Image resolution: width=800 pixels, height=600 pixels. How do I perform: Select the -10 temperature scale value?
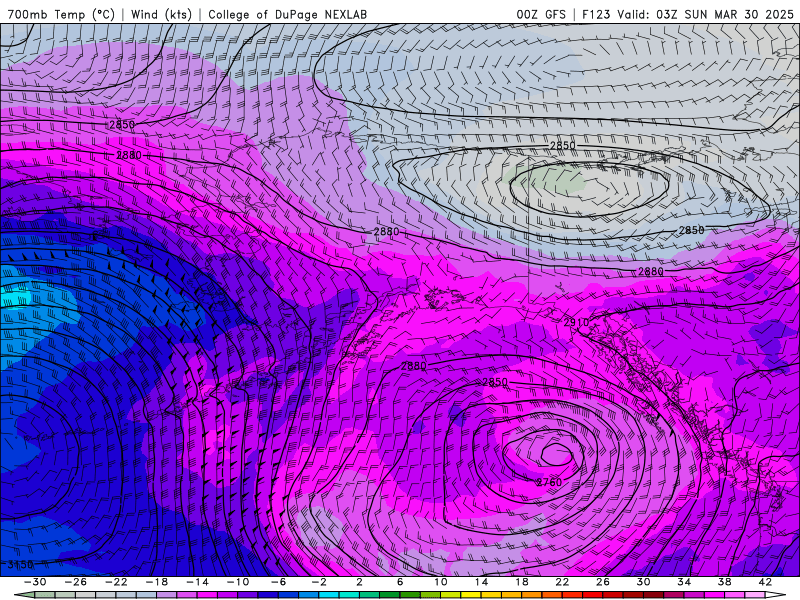tap(238, 582)
